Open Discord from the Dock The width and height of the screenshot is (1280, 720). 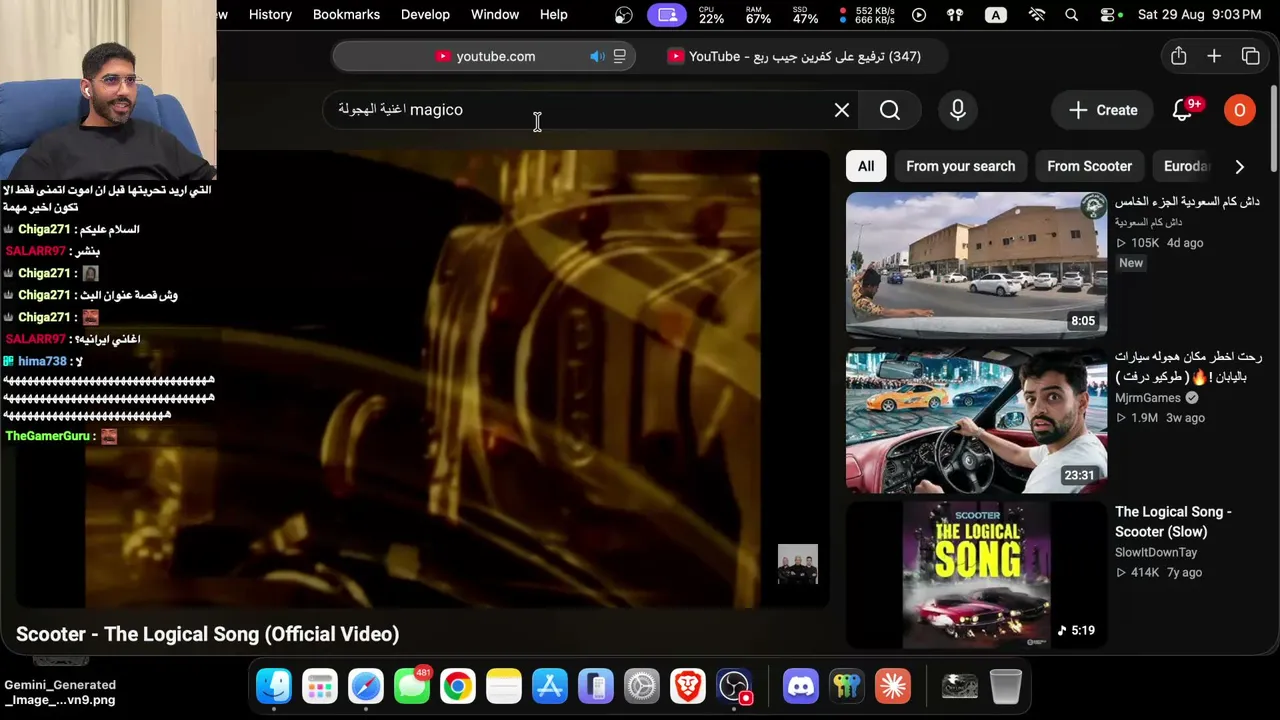[800, 686]
